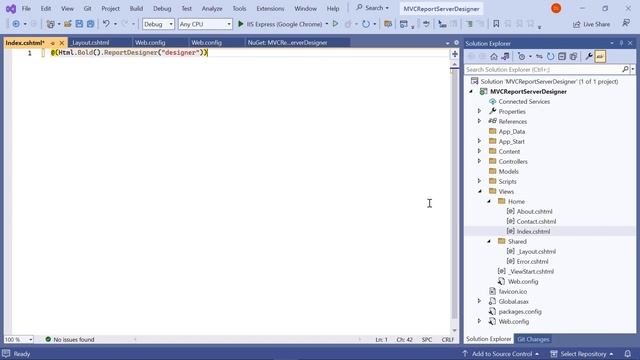Image resolution: width=640 pixels, height=360 pixels.
Task: Open the Extensions menu
Action: click(270, 9)
